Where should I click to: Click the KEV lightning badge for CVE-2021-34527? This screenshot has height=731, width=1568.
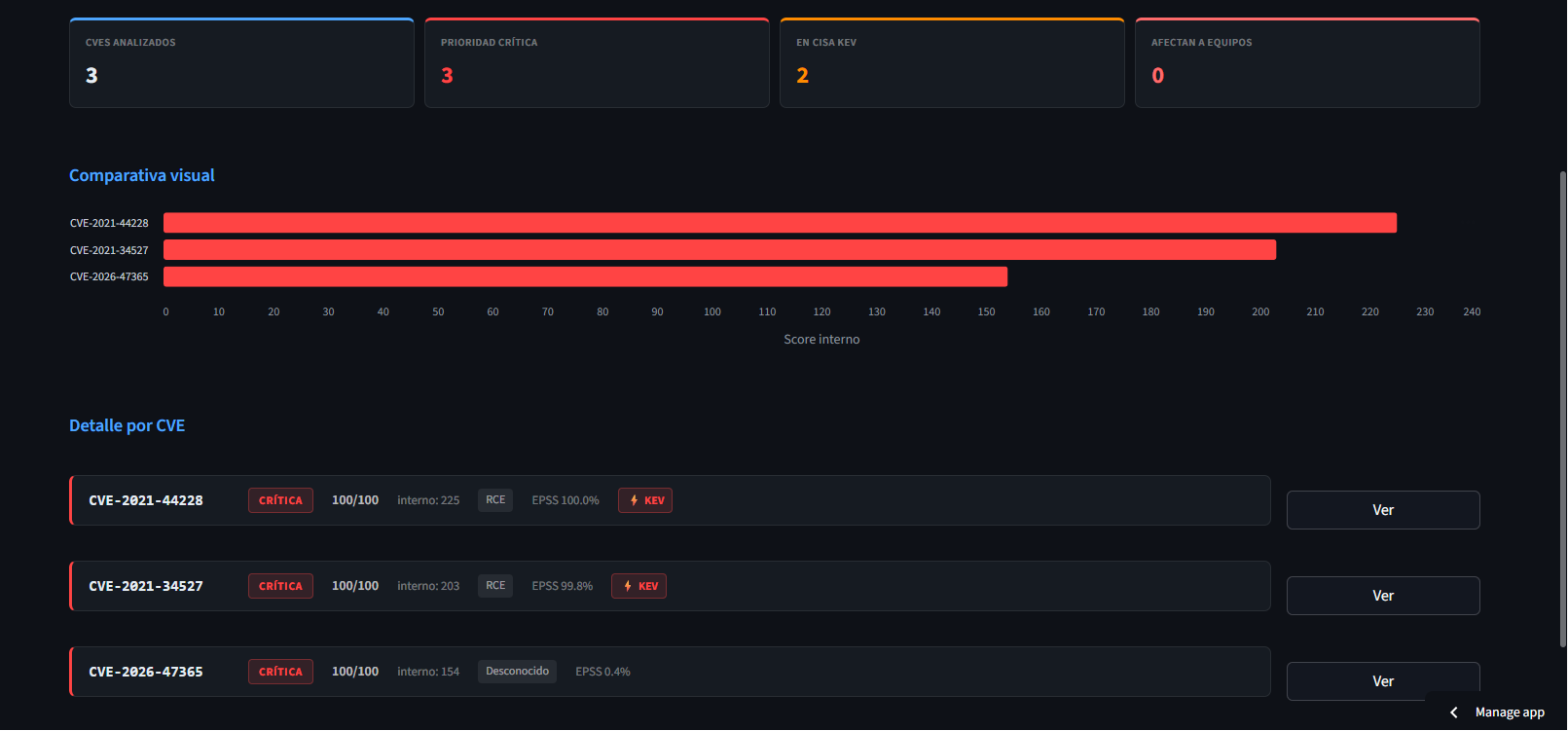click(638, 586)
